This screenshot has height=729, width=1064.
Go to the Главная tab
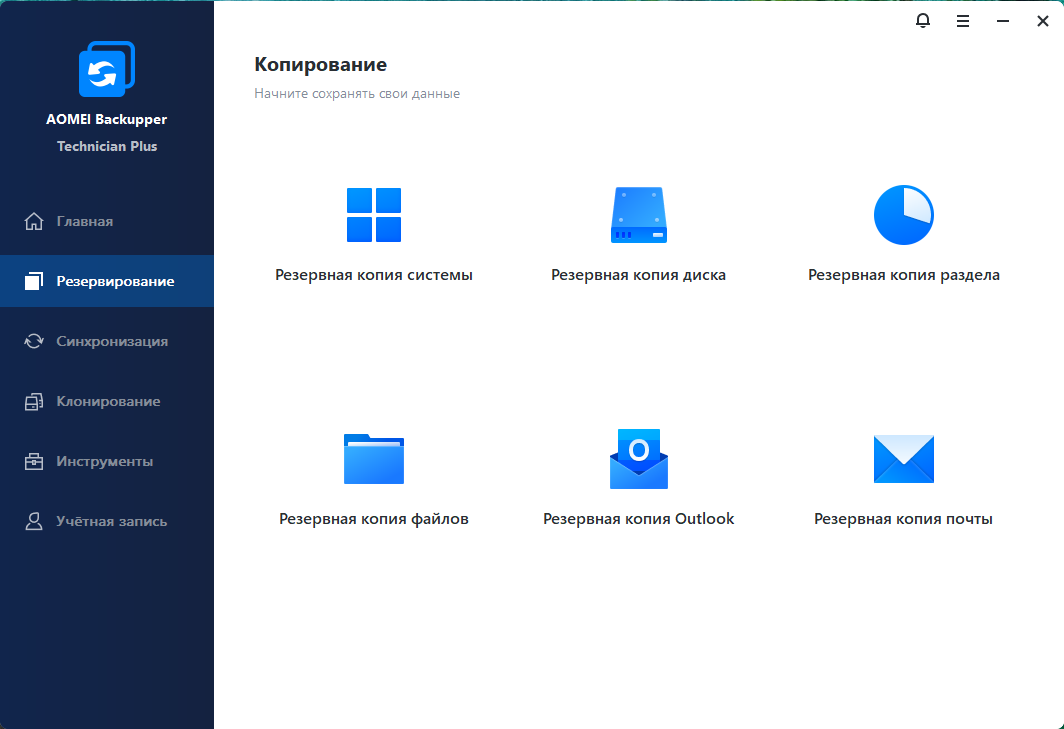click(84, 221)
